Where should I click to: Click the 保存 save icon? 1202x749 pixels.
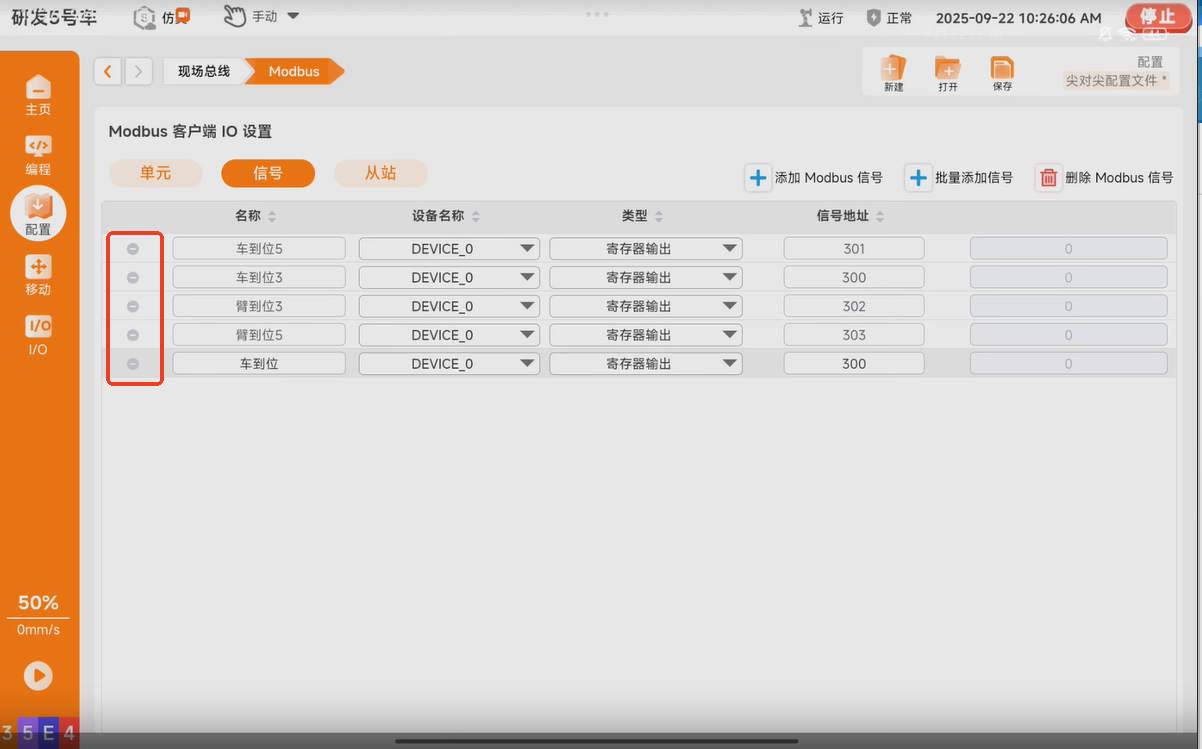(x=1001, y=68)
